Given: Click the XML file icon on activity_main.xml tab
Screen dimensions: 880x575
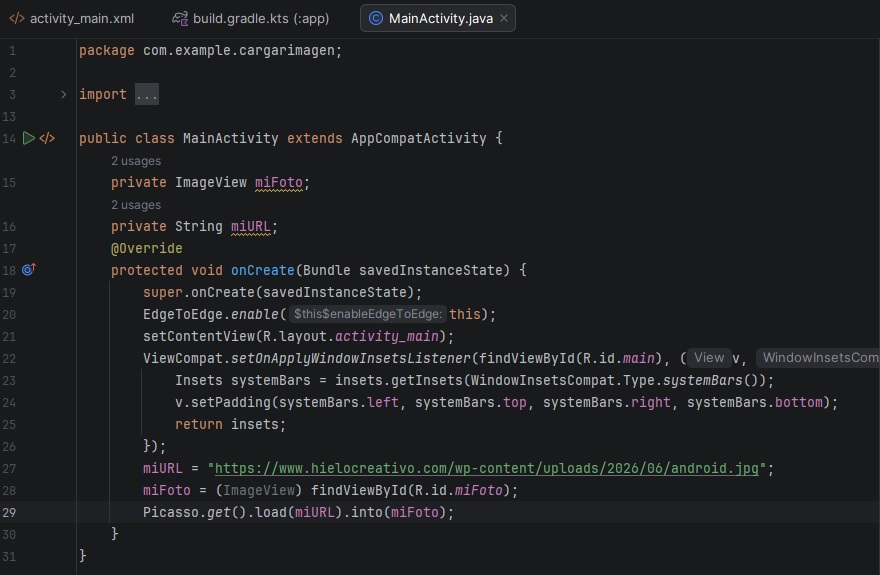Looking at the screenshot, I should [x=17, y=19].
